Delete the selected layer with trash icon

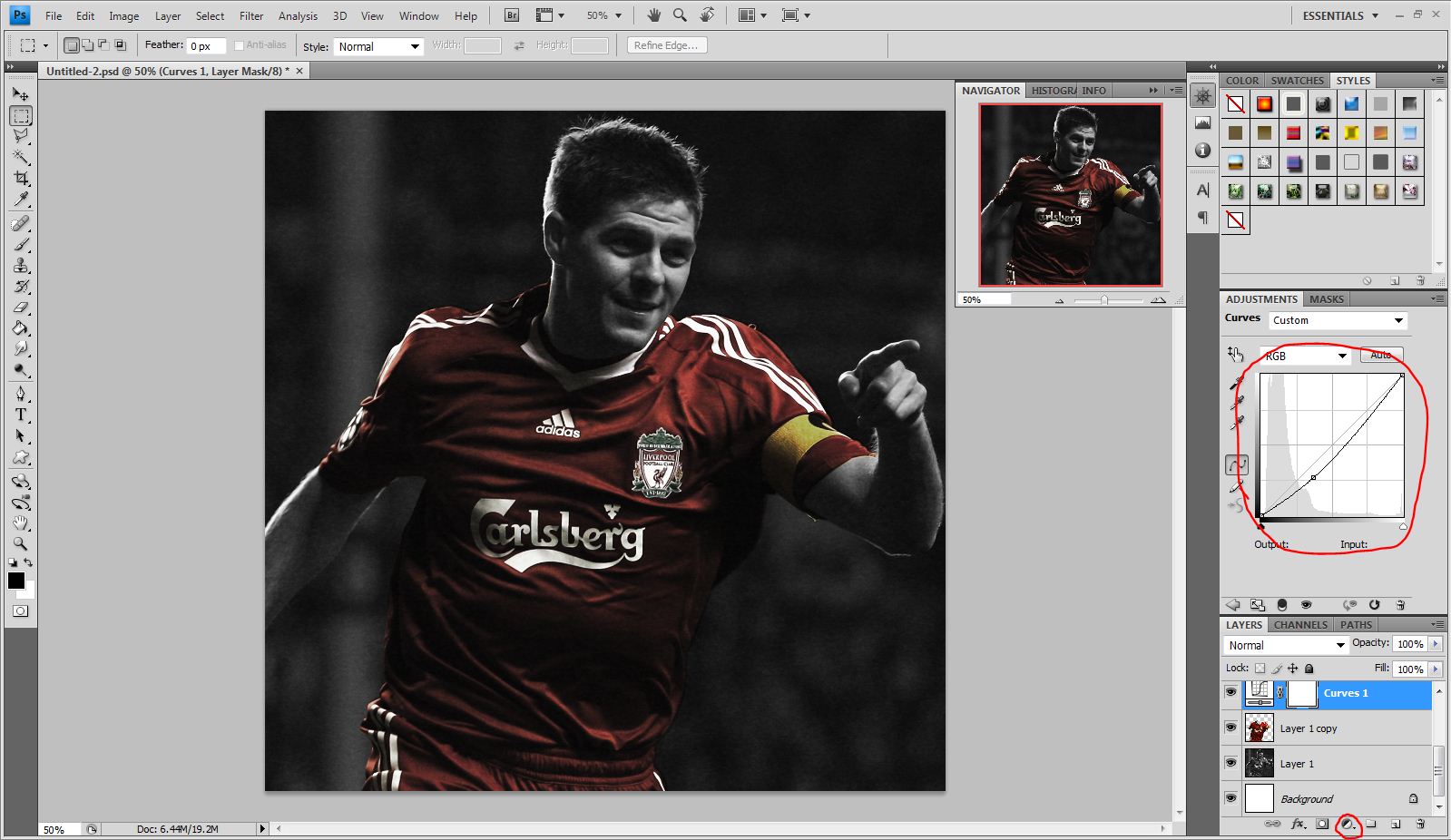coord(1420,824)
